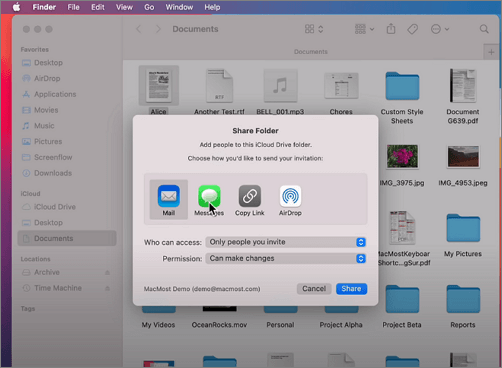Open the More actions ellipsis menu
502x368 pixels.
(x=440, y=29)
